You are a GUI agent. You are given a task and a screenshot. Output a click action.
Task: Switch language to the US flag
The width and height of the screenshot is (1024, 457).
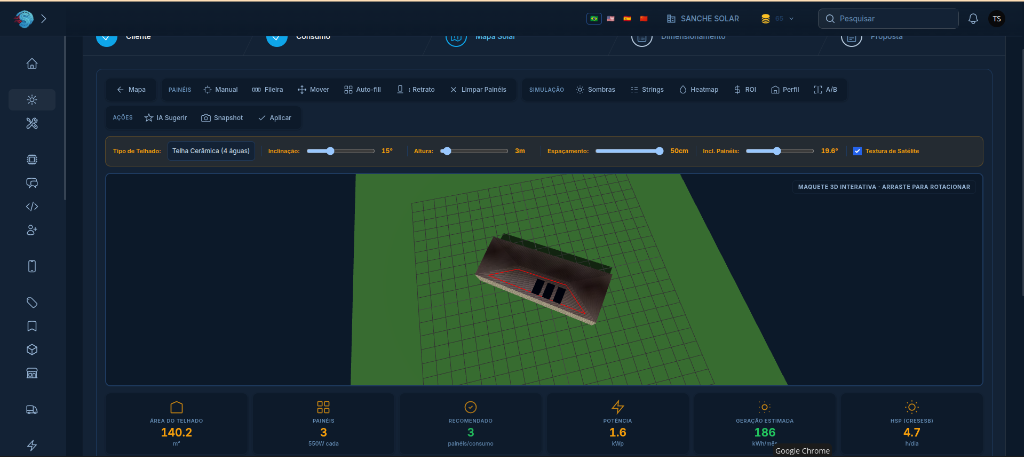click(611, 19)
